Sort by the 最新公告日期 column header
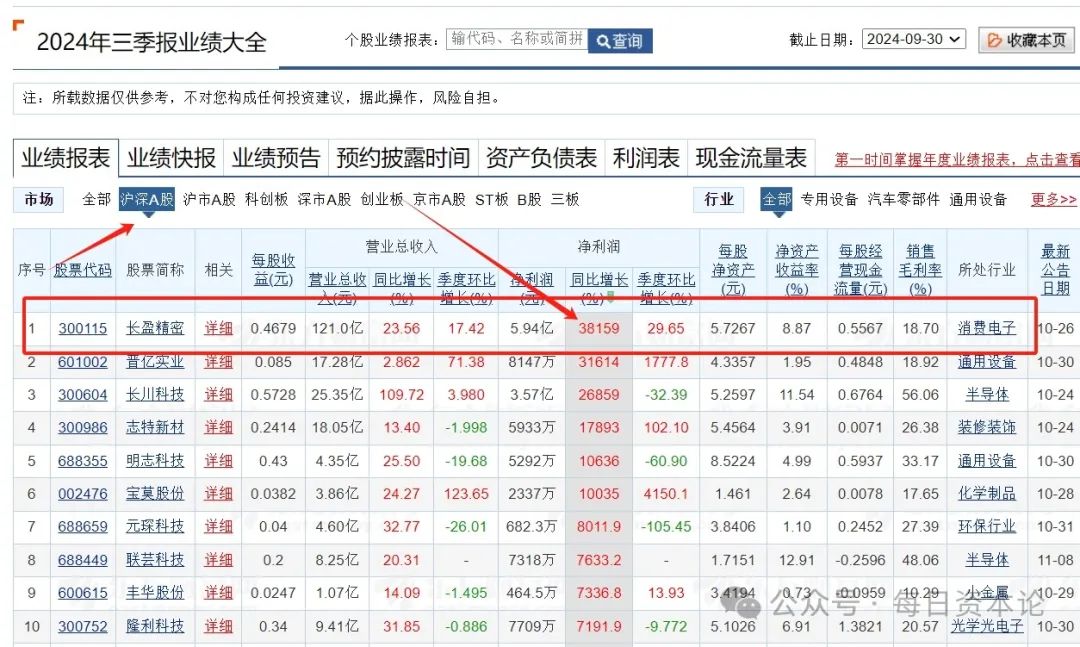Screen dimensions: 1080x647 click(1055, 270)
